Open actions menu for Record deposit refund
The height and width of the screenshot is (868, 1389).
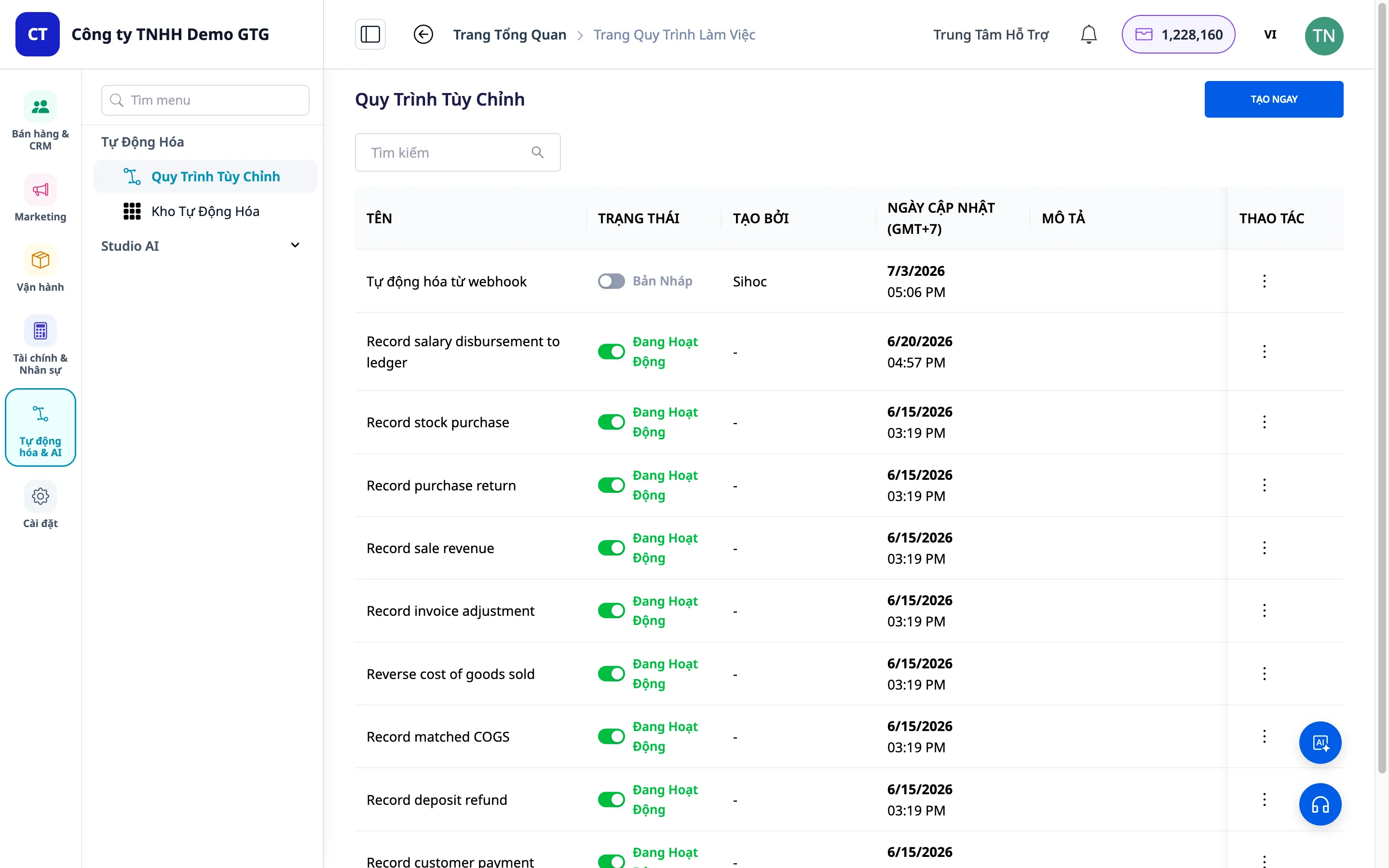[x=1265, y=799]
